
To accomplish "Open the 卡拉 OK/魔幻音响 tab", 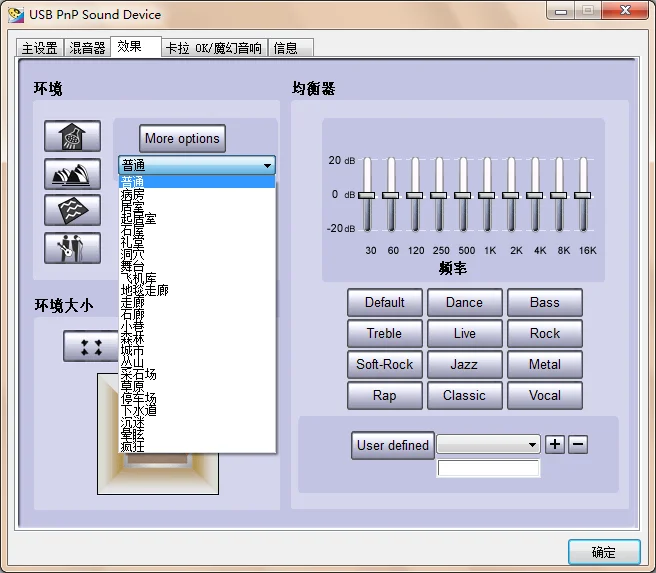I will (214, 48).
